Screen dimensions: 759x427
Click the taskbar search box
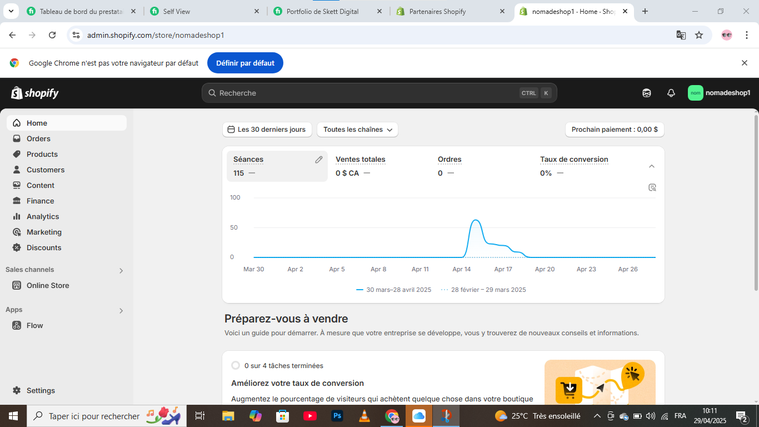[x=106, y=416]
